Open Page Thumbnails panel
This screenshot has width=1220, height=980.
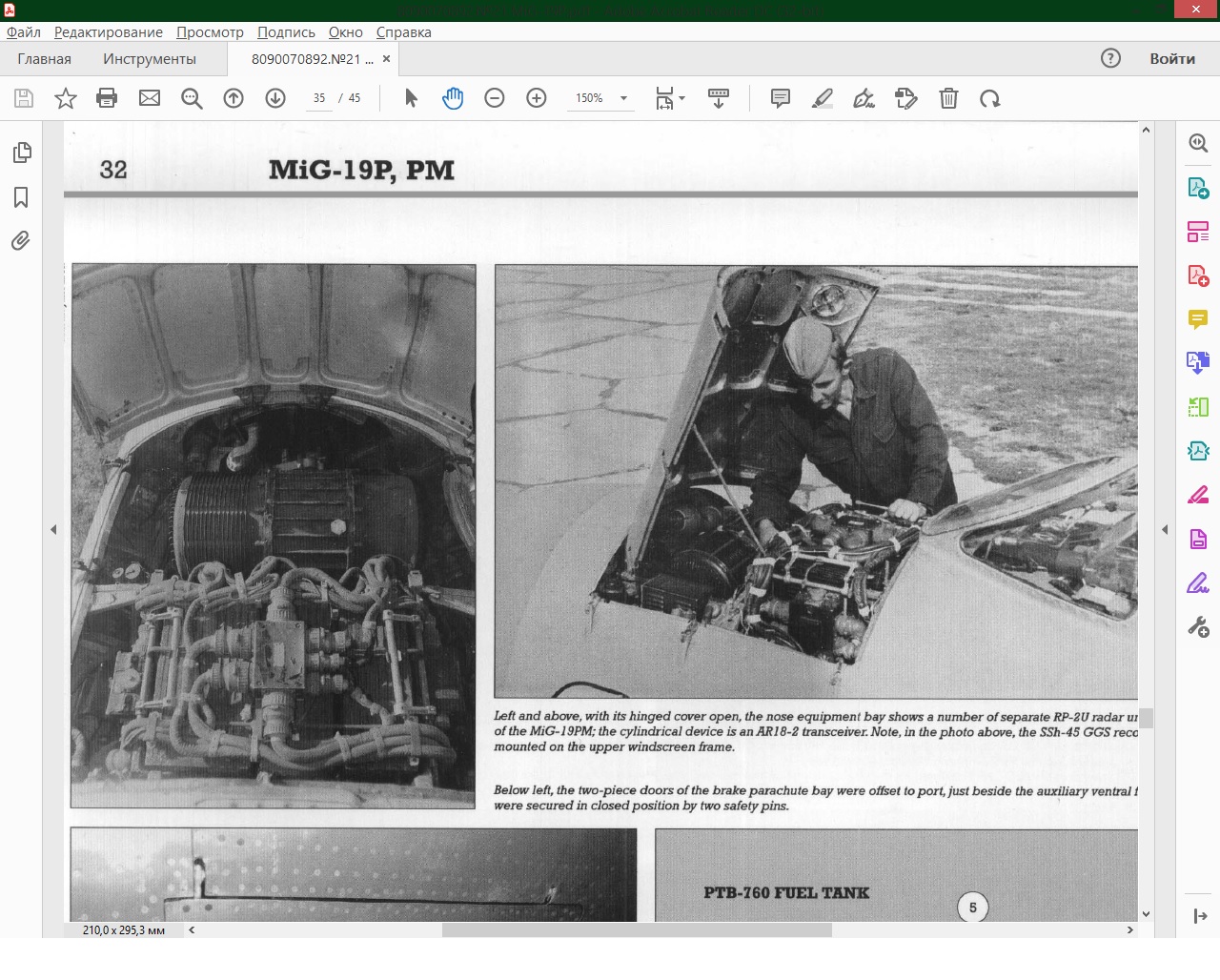click(x=21, y=153)
